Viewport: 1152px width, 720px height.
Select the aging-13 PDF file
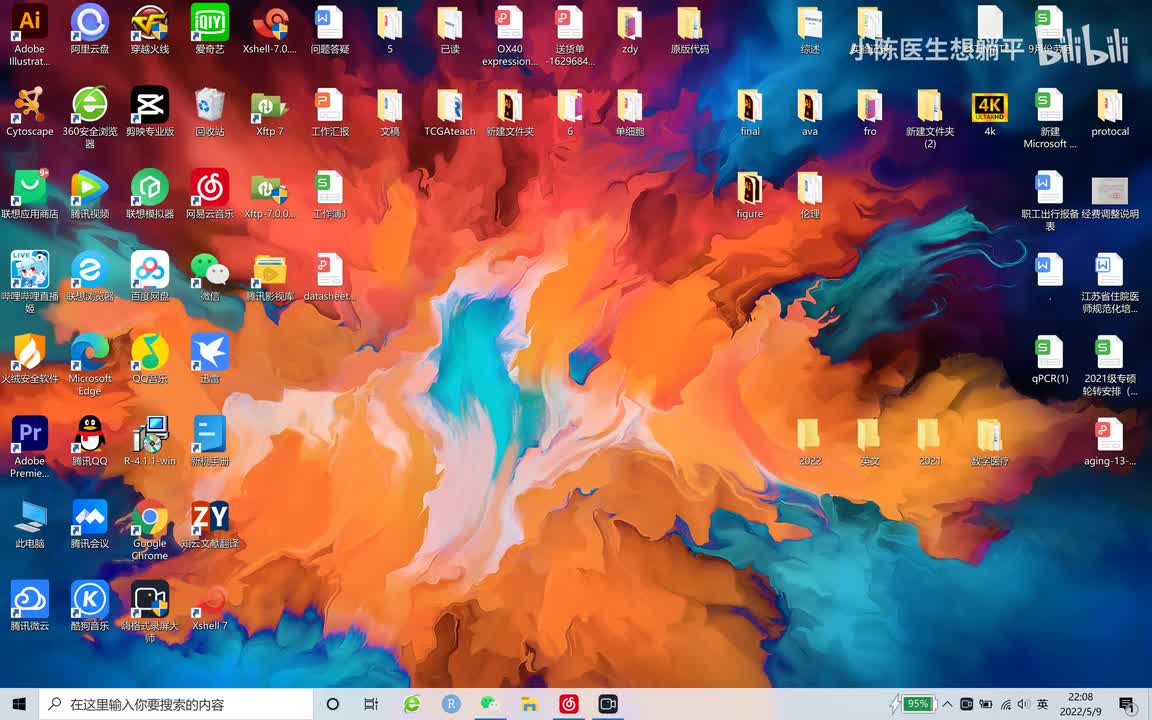pyautogui.click(x=1109, y=440)
